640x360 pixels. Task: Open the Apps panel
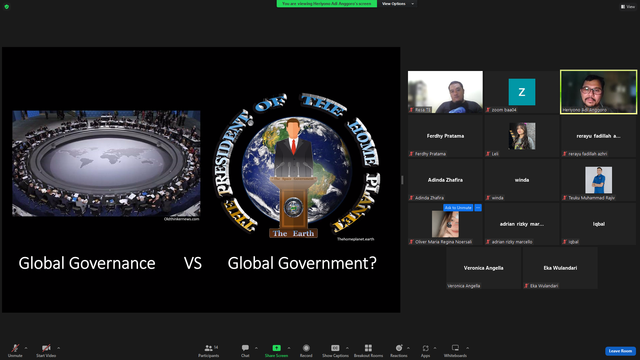425,350
